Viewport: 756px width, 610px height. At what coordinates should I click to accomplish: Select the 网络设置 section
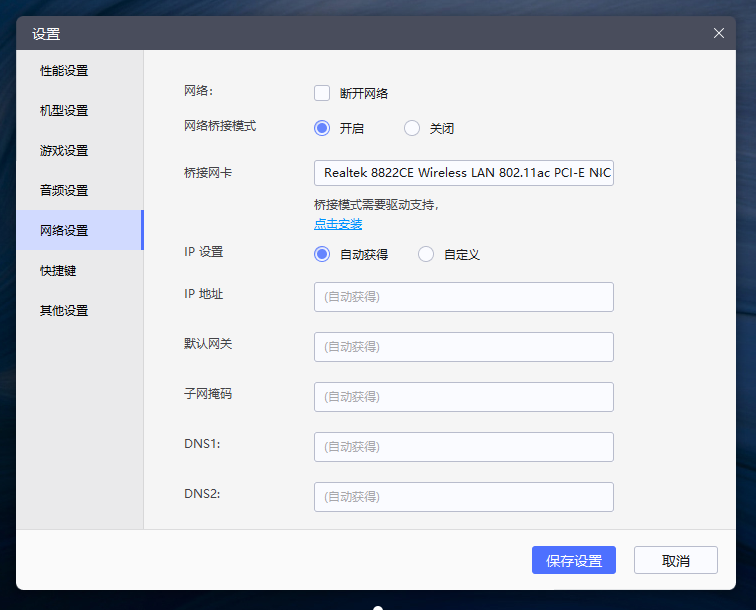(x=80, y=230)
